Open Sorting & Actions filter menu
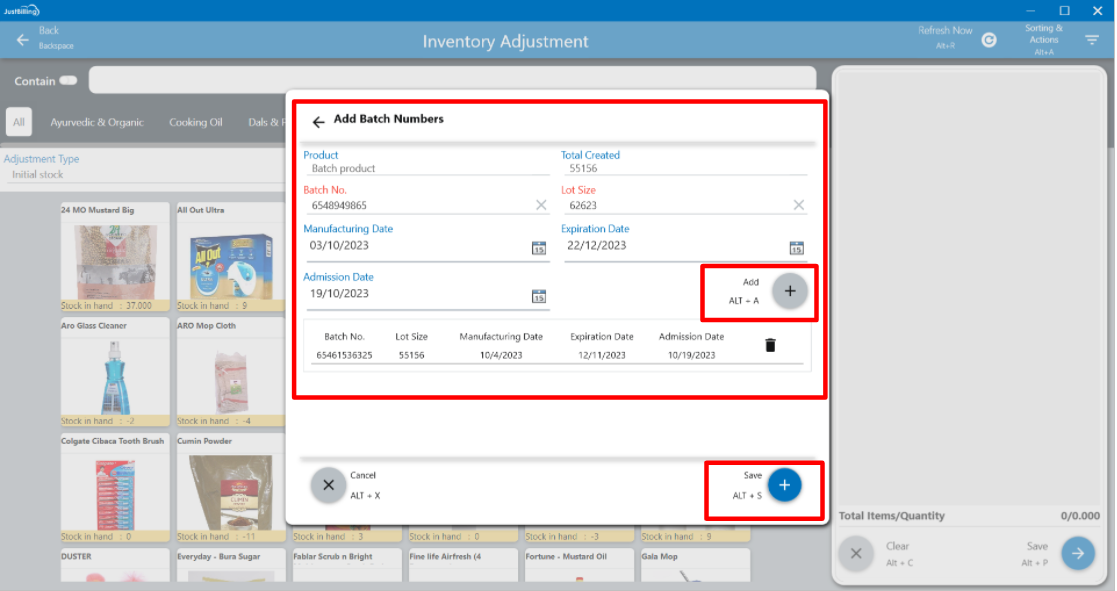The height and width of the screenshot is (591, 1117). pos(1092,40)
